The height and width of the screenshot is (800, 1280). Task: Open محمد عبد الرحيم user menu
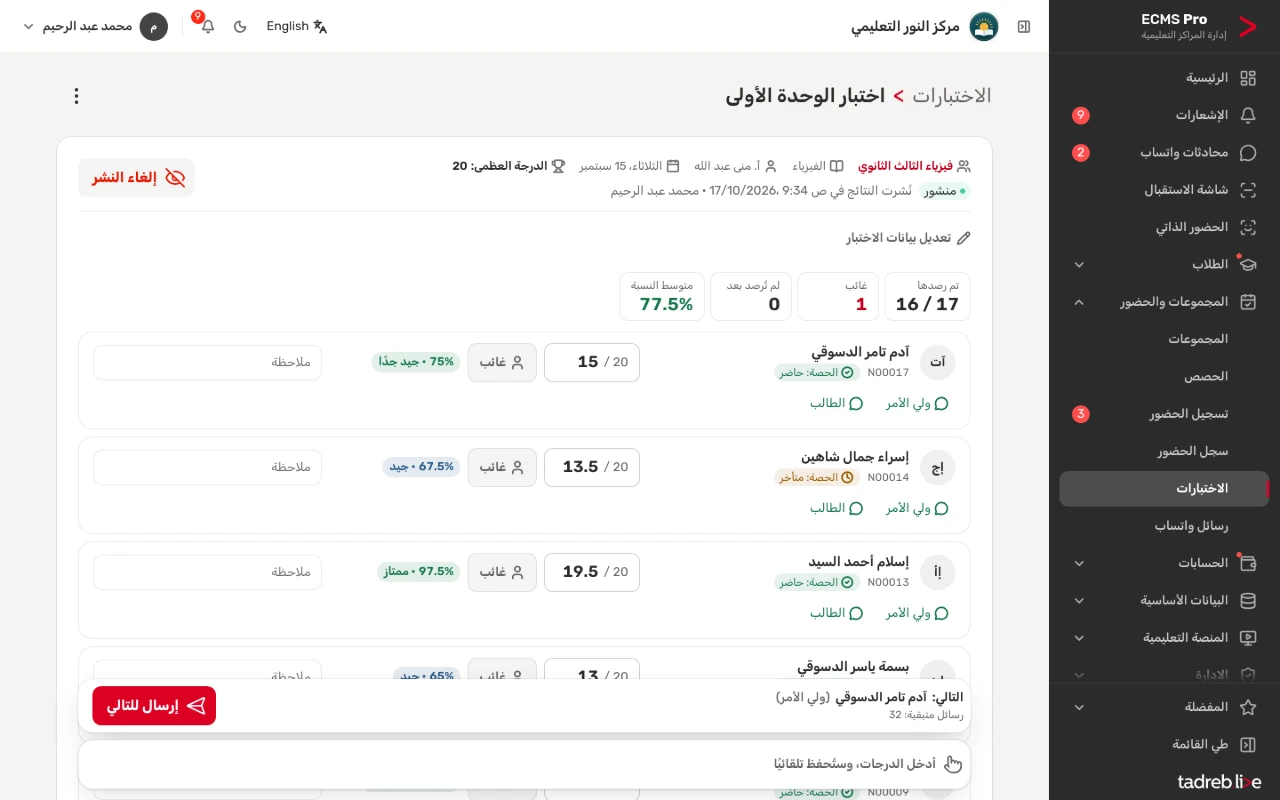(x=95, y=27)
